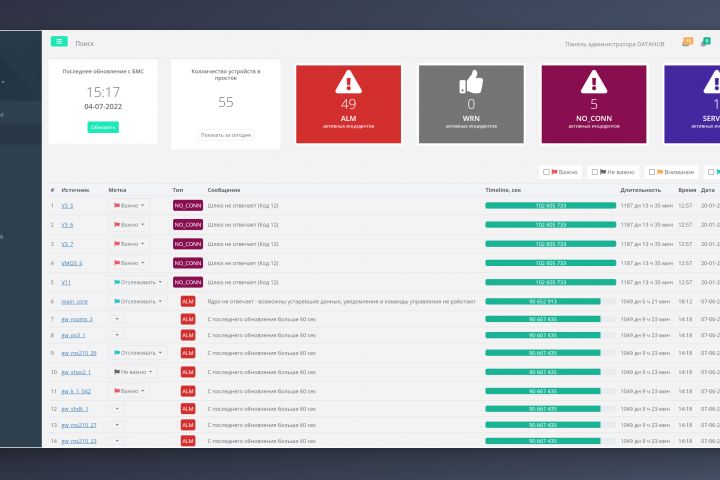The height and width of the screenshot is (480, 720).
Task: Click the timeline bar in row 6
Action: pyautogui.click(x=543, y=301)
